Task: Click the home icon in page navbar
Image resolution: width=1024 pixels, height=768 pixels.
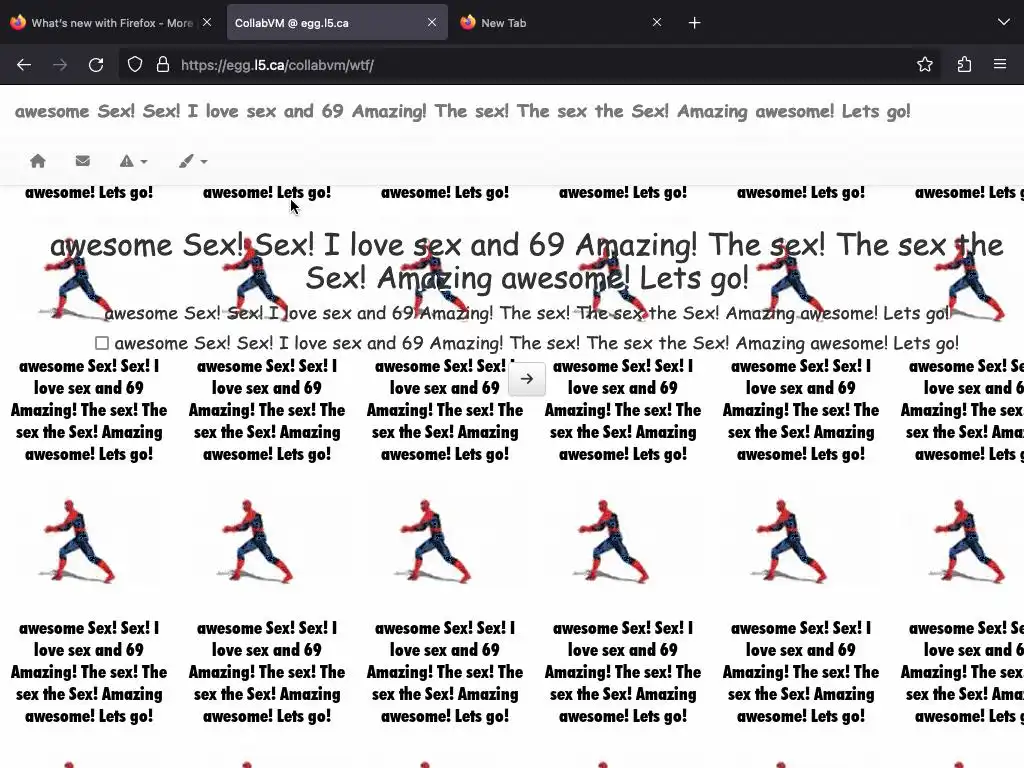Action: coord(38,161)
